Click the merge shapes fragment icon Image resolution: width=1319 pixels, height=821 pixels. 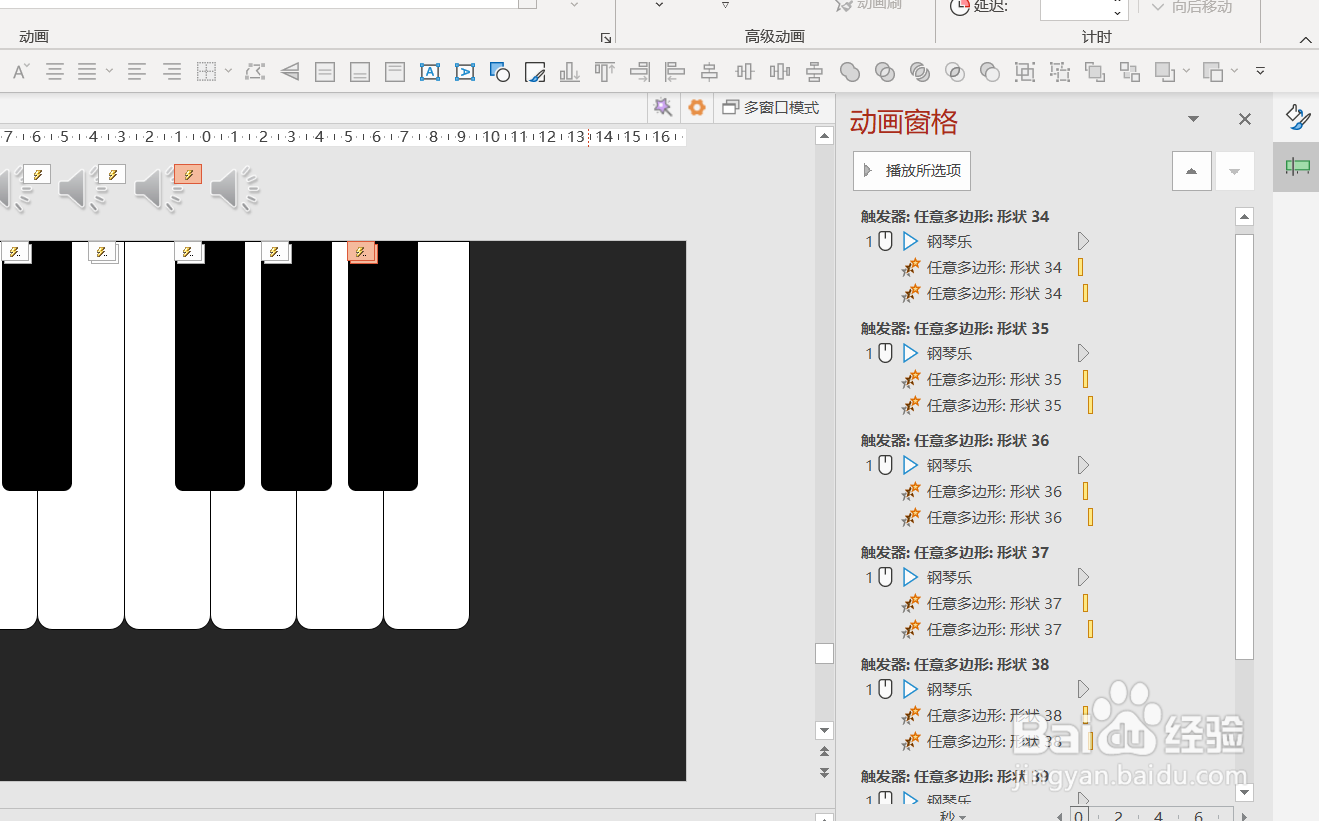(920, 72)
